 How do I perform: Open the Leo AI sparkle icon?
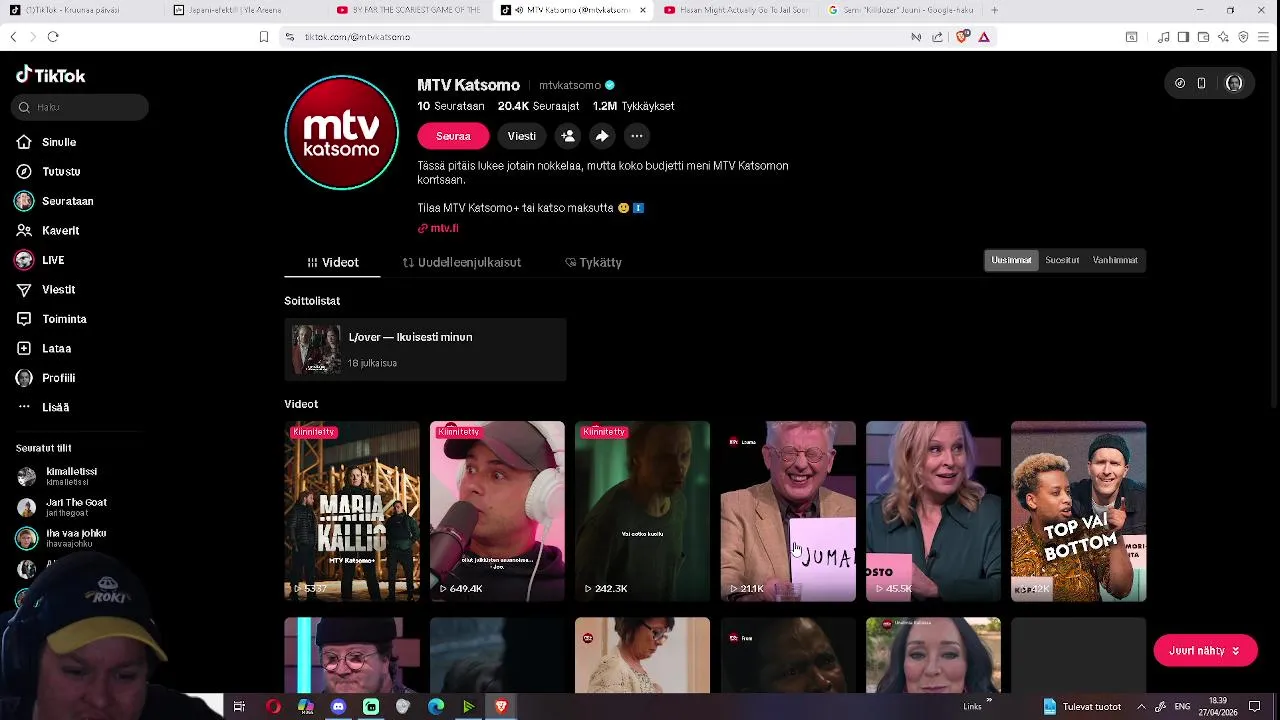(1223, 37)
